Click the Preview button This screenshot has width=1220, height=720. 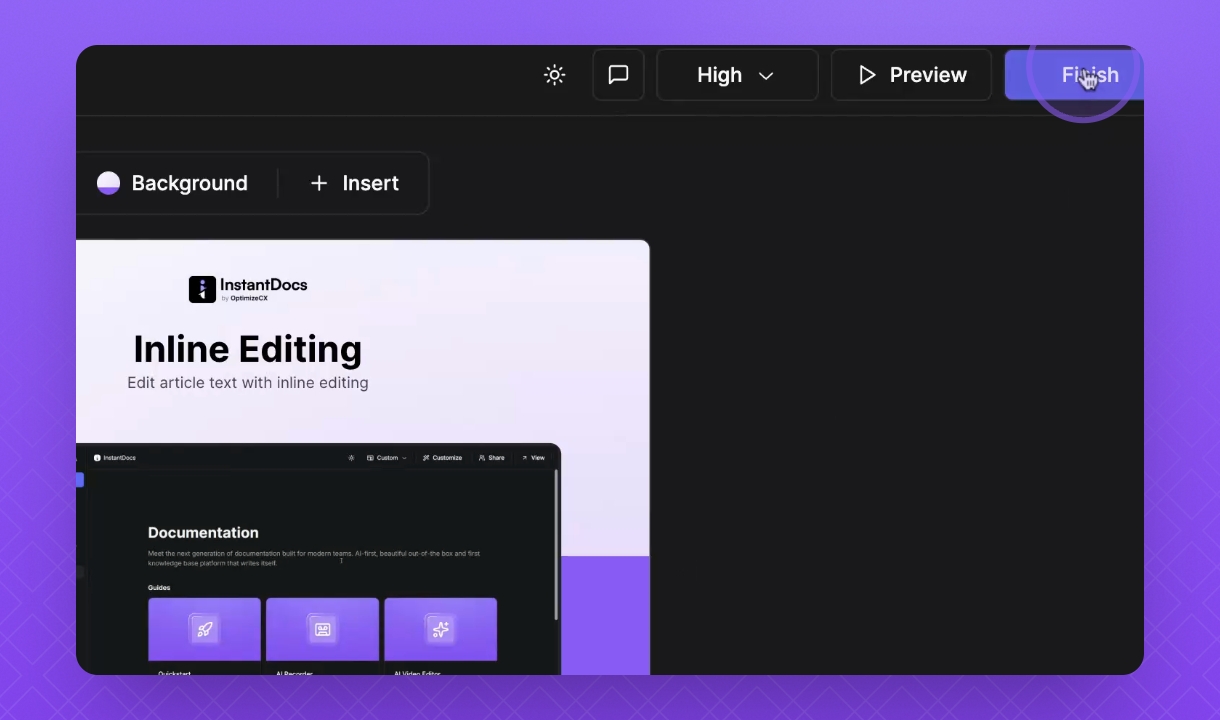coord(911,75)
